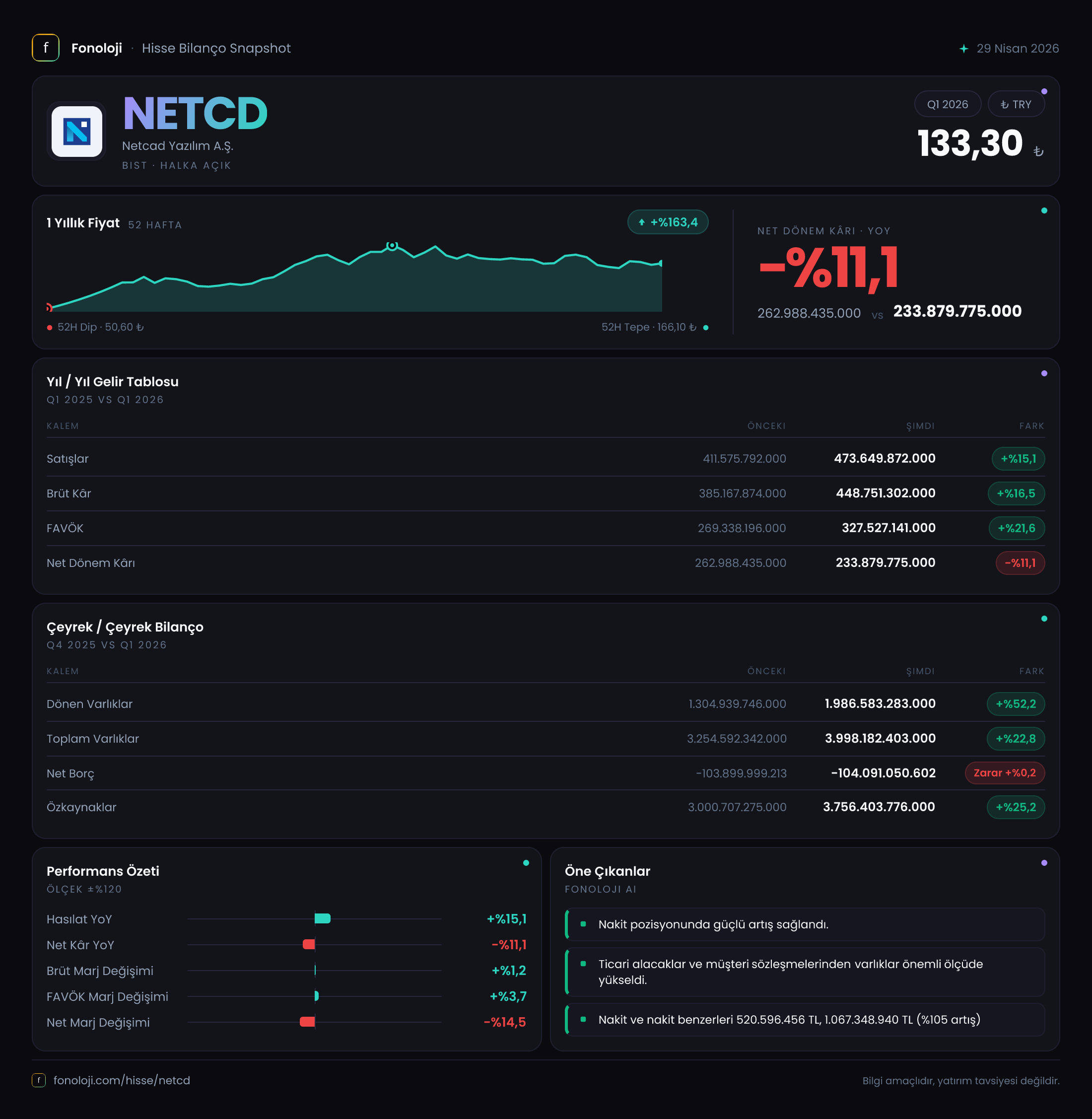The width and height of the screenshot is (1092, 1119).
Task: Select the Q1 2026 period pill
Action: click(948, 104)
